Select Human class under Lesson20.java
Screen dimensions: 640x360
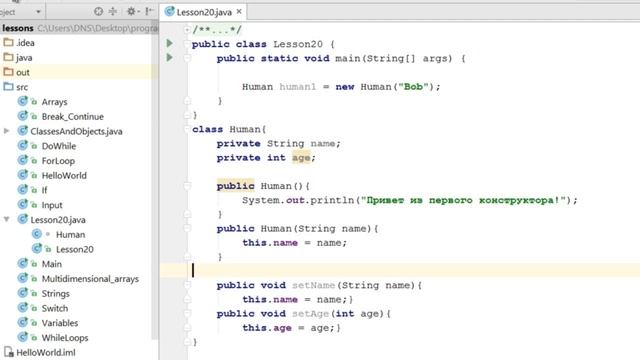[70, 234]
